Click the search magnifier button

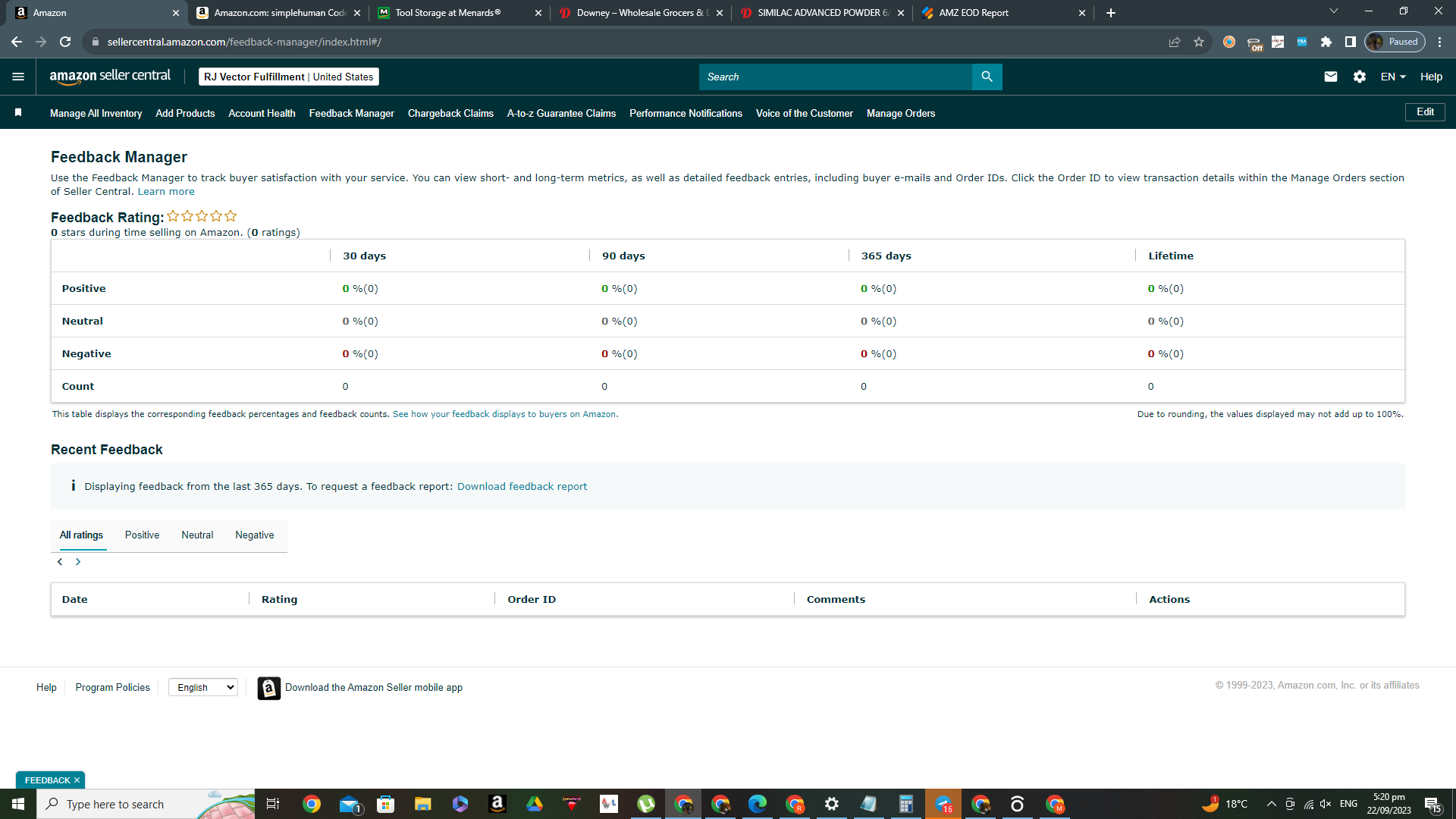pyautogui.click(x=987, y=77)
